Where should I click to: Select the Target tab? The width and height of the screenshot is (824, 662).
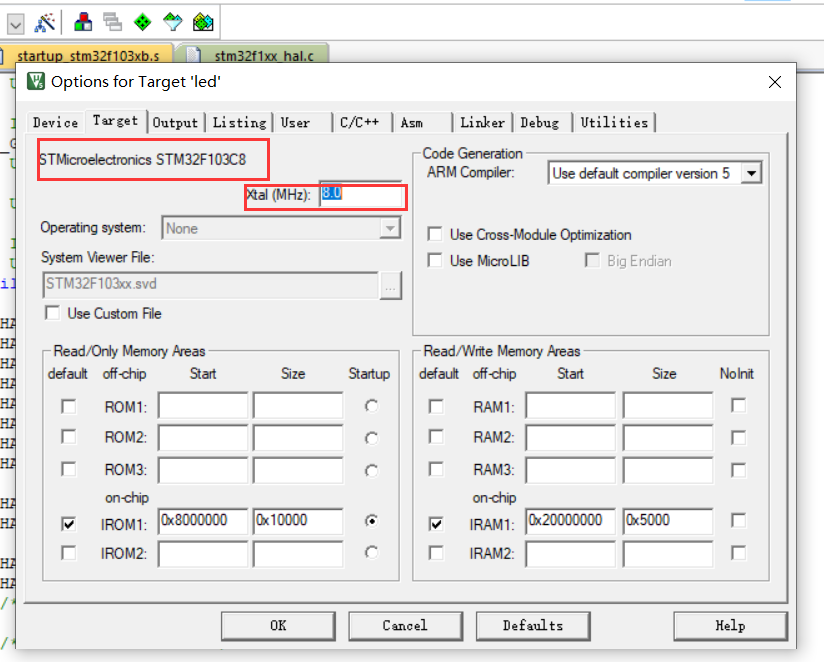coord(115,121)
